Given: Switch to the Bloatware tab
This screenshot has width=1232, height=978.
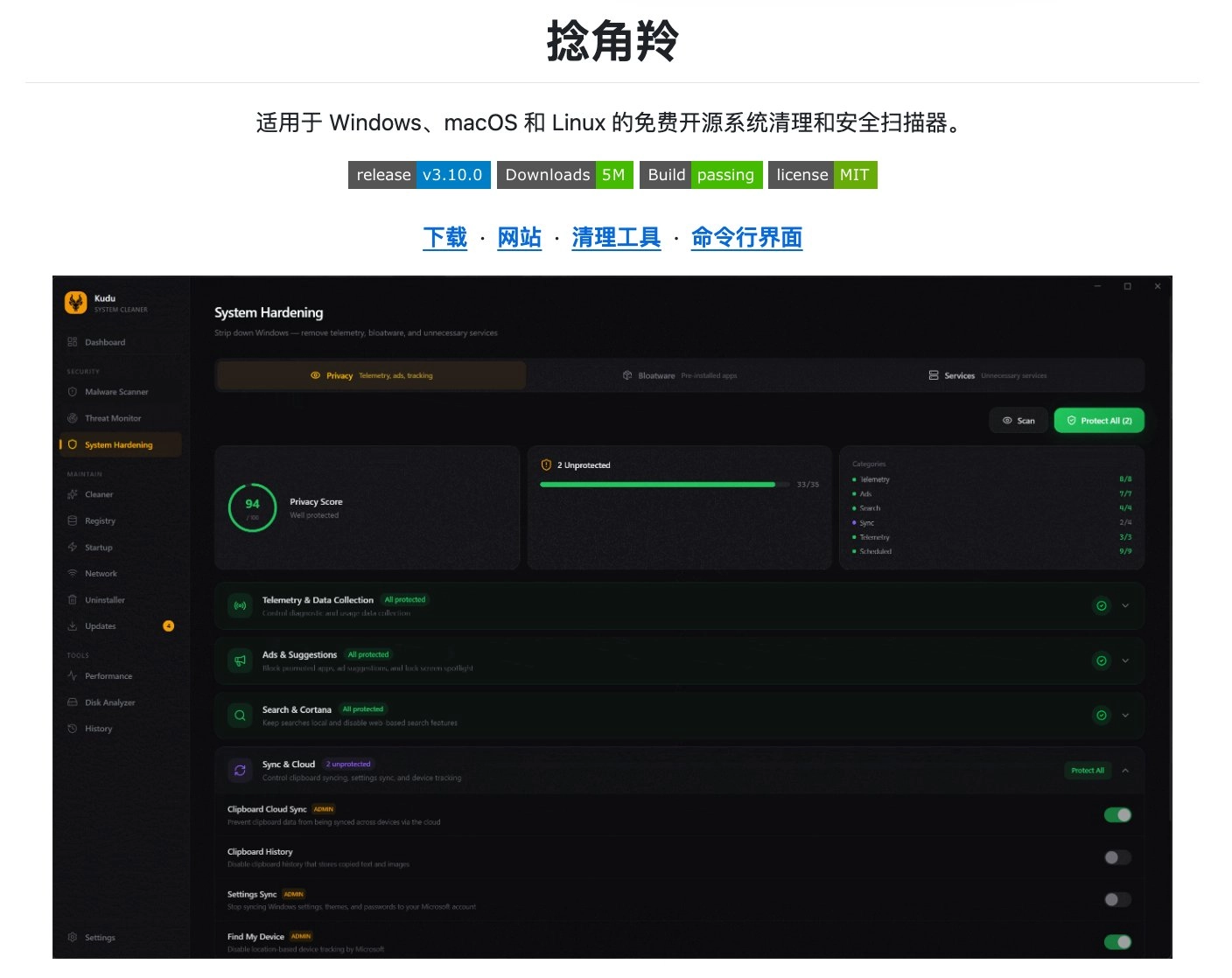Looking at the screenshot, I should tap(680, 375).
